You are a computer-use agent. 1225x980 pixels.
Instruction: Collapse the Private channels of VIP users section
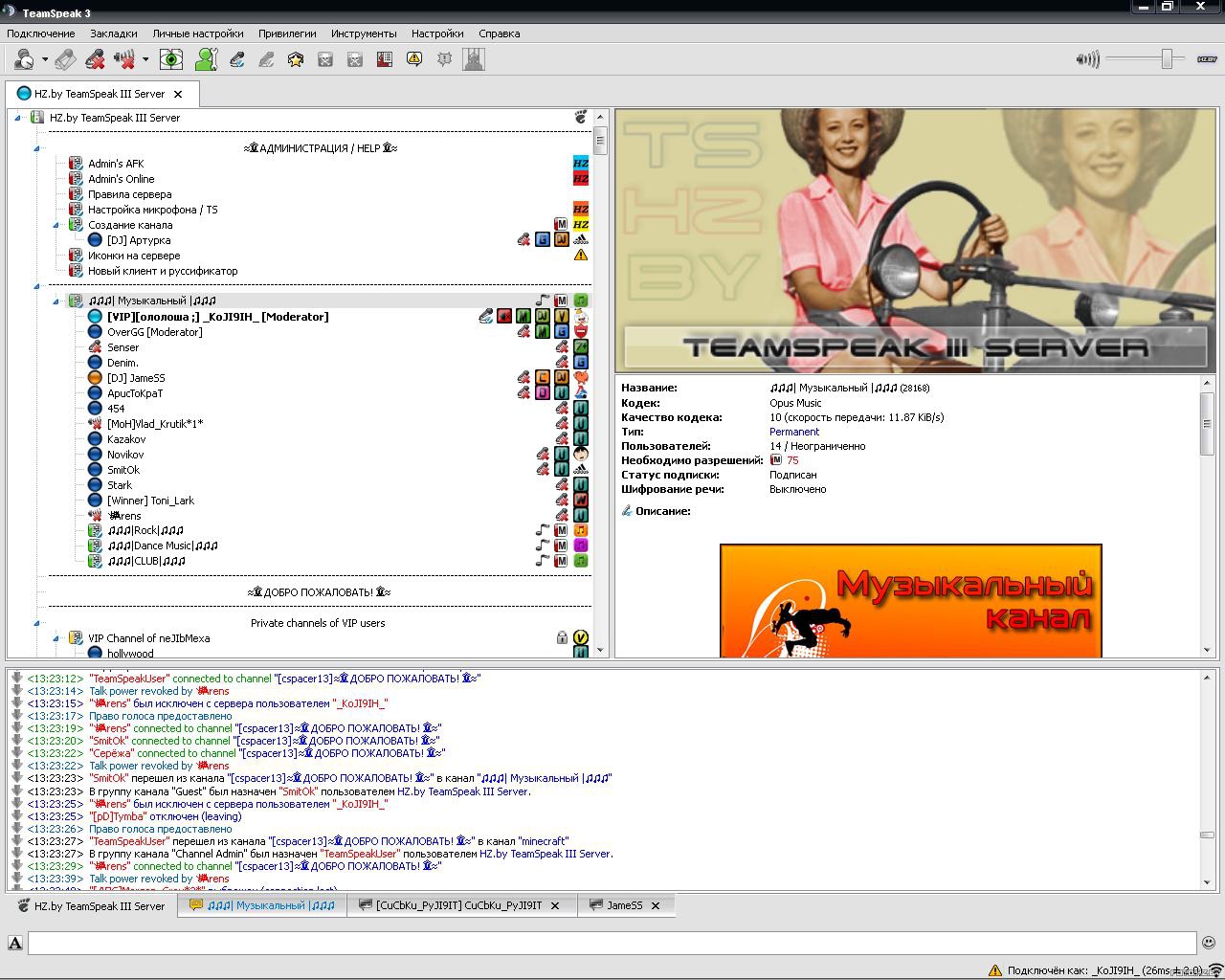37,623
